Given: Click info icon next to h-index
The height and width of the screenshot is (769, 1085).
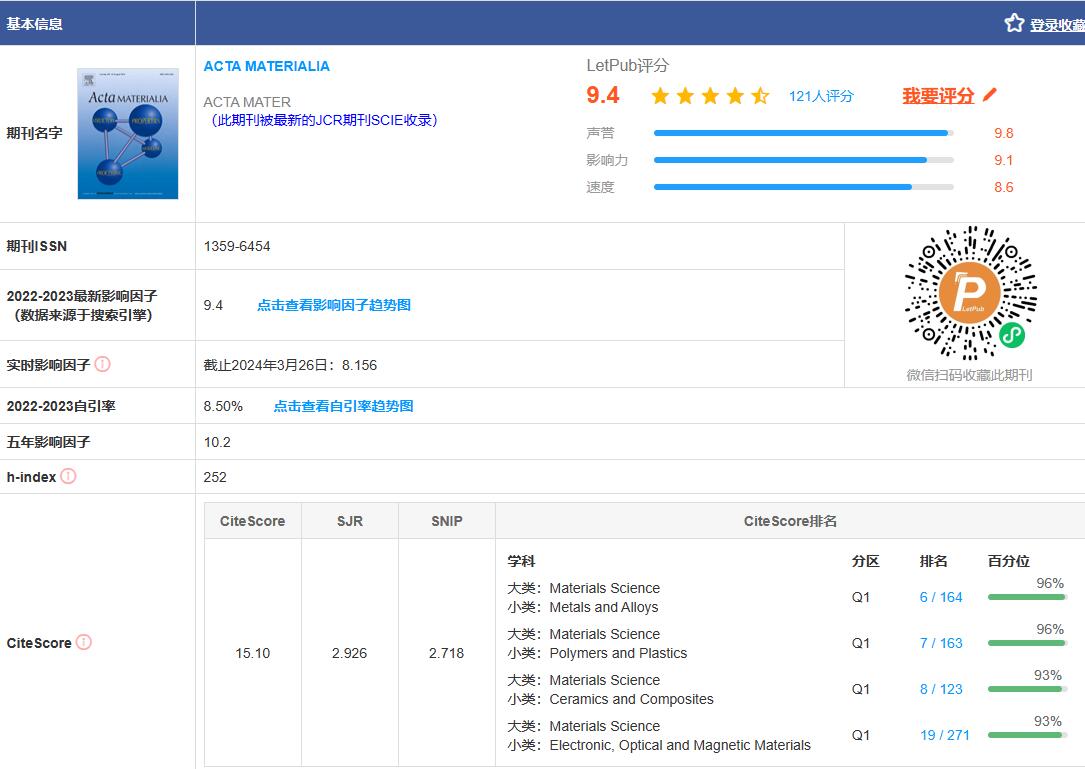Looking at the screenshot, I should tap(68, 477).
